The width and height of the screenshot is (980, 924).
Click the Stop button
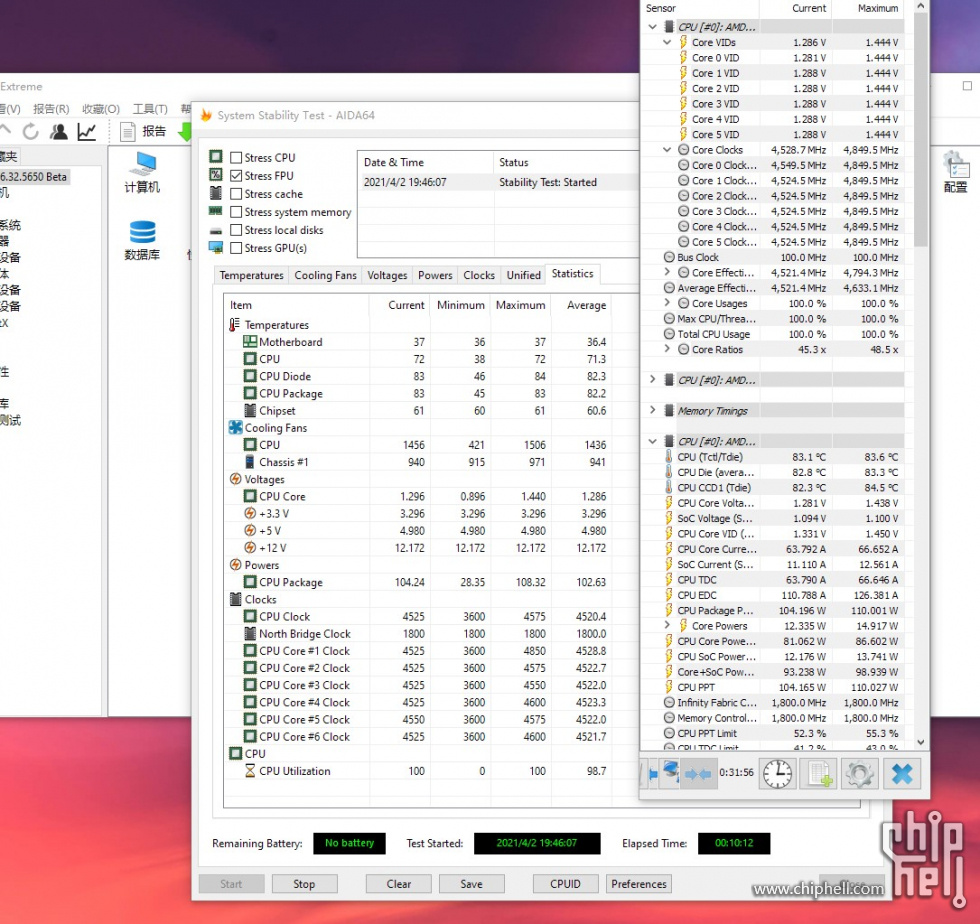pos(304,883)
